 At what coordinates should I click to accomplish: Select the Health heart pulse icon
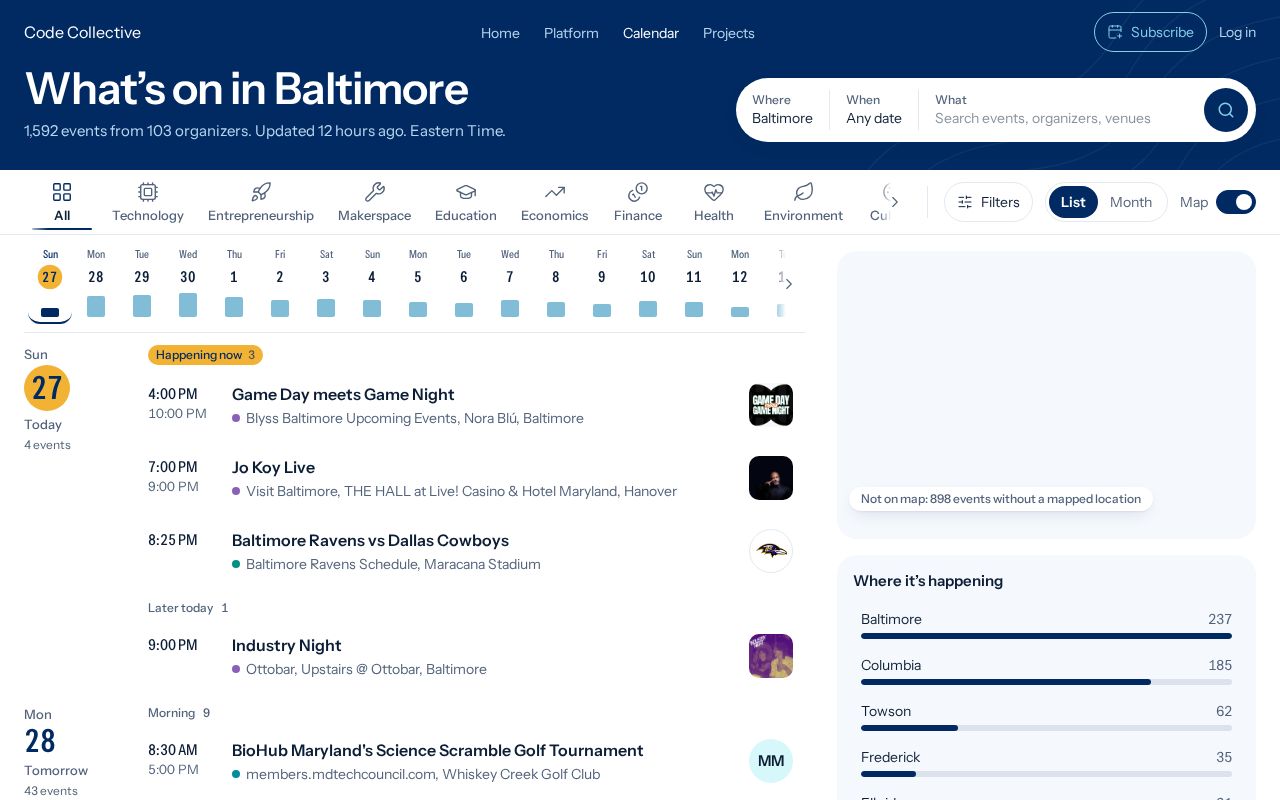(714, 192)
